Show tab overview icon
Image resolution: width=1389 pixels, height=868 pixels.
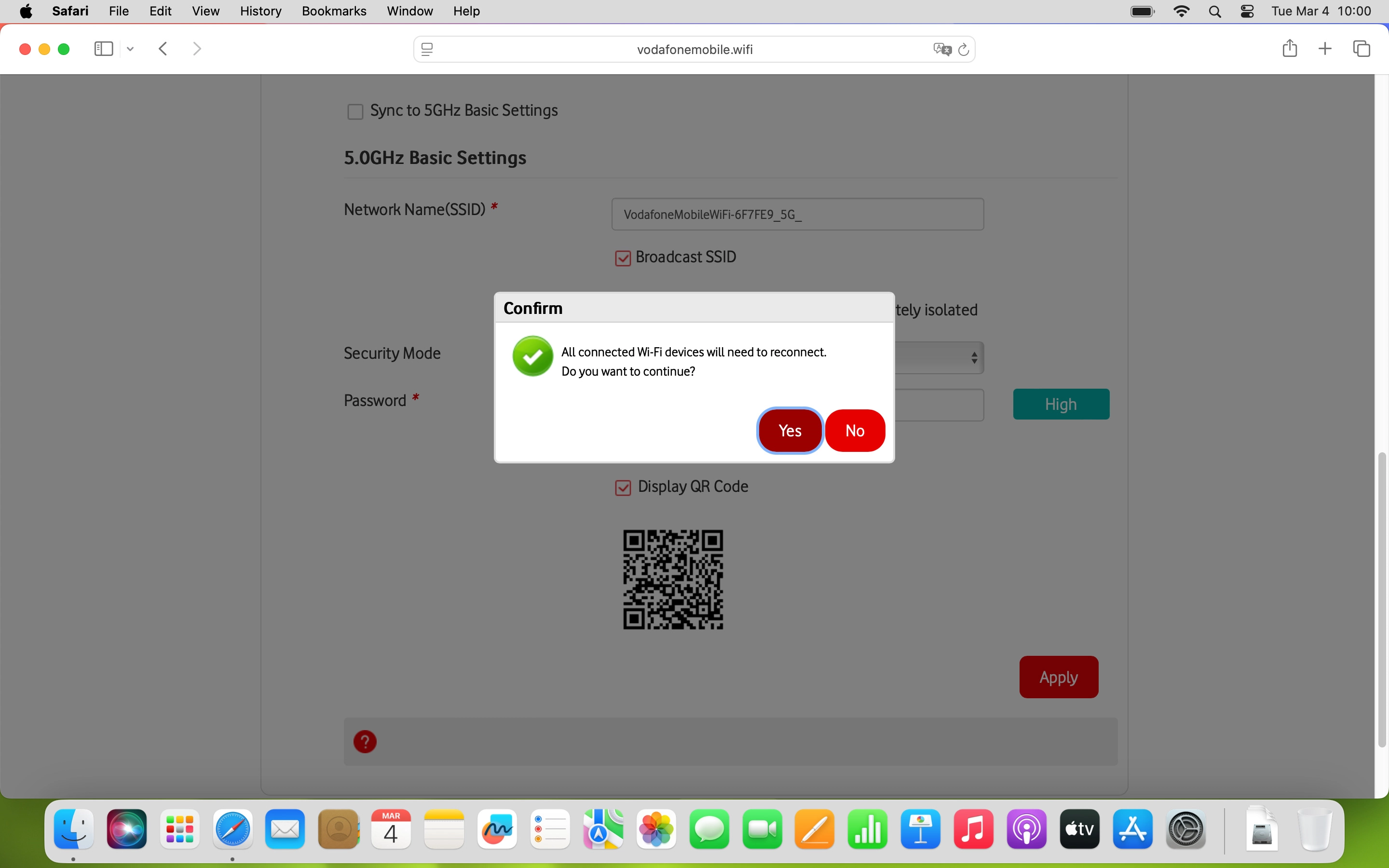[x=1362, y=49]
